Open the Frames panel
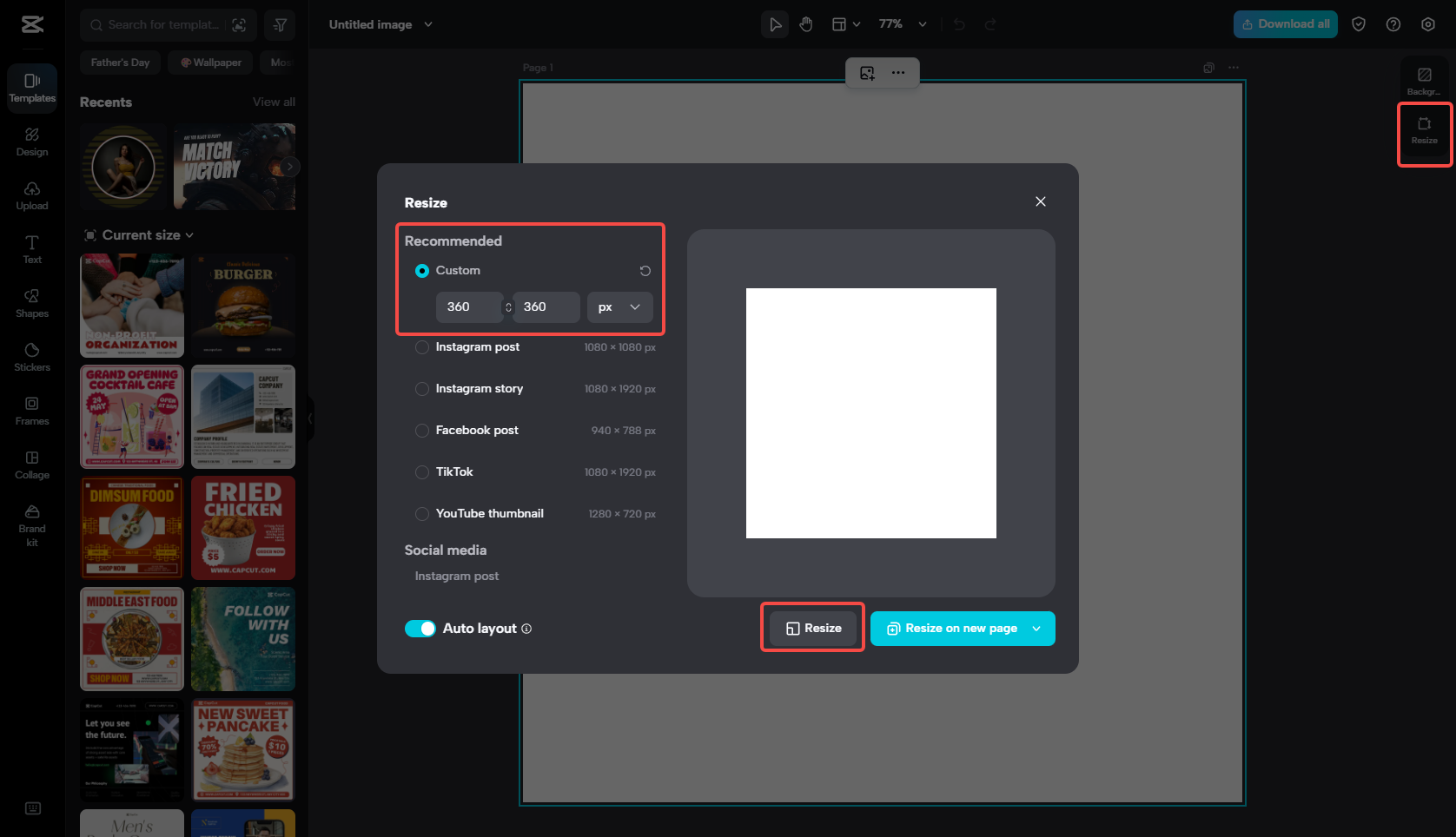The image size is (1456, 837). tap(31, 411)
